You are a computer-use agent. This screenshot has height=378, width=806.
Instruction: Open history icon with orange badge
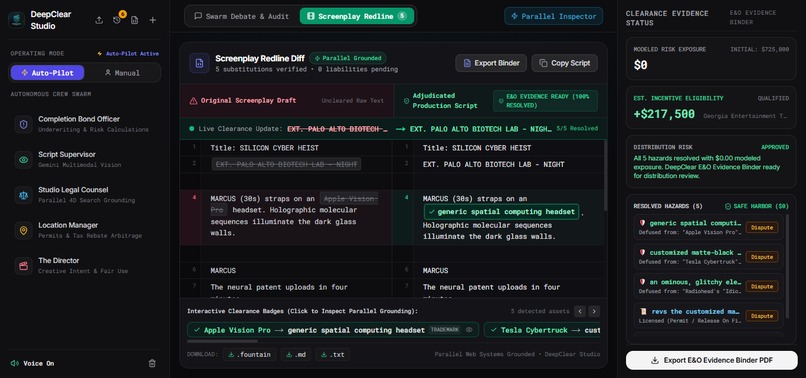click(117, 20)
